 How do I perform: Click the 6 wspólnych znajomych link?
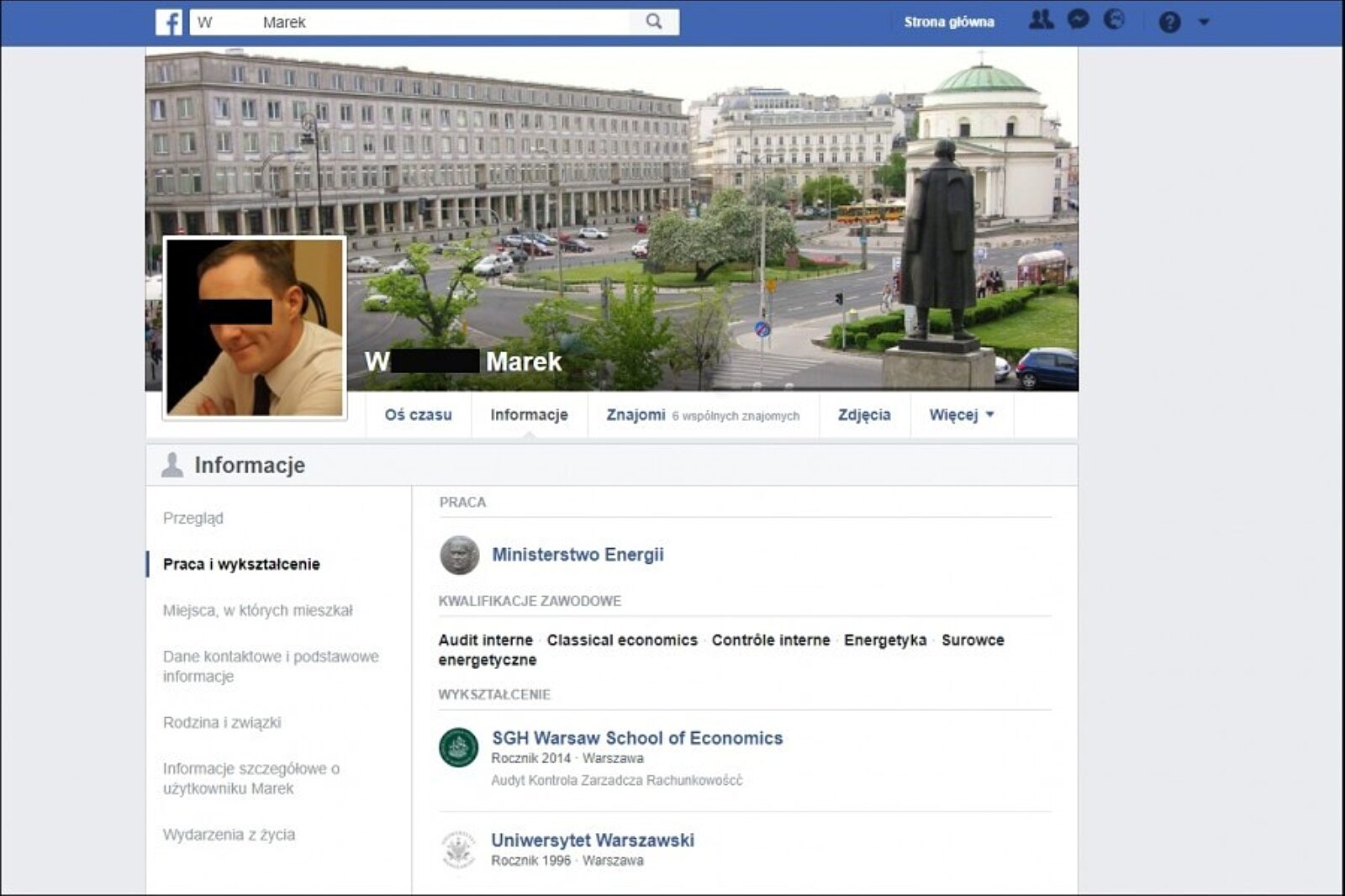pos(735,415)
